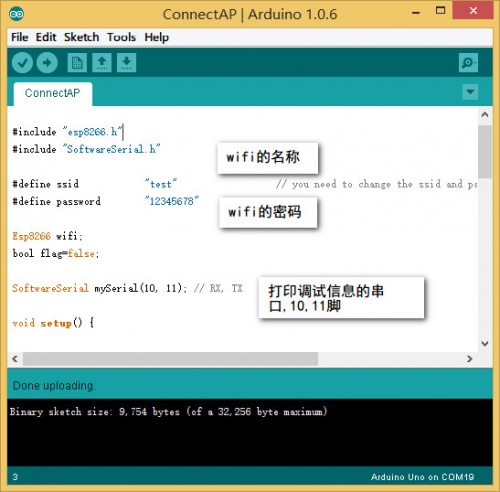Verify the sketch with the checkmark button

click(x=22, y=63)
